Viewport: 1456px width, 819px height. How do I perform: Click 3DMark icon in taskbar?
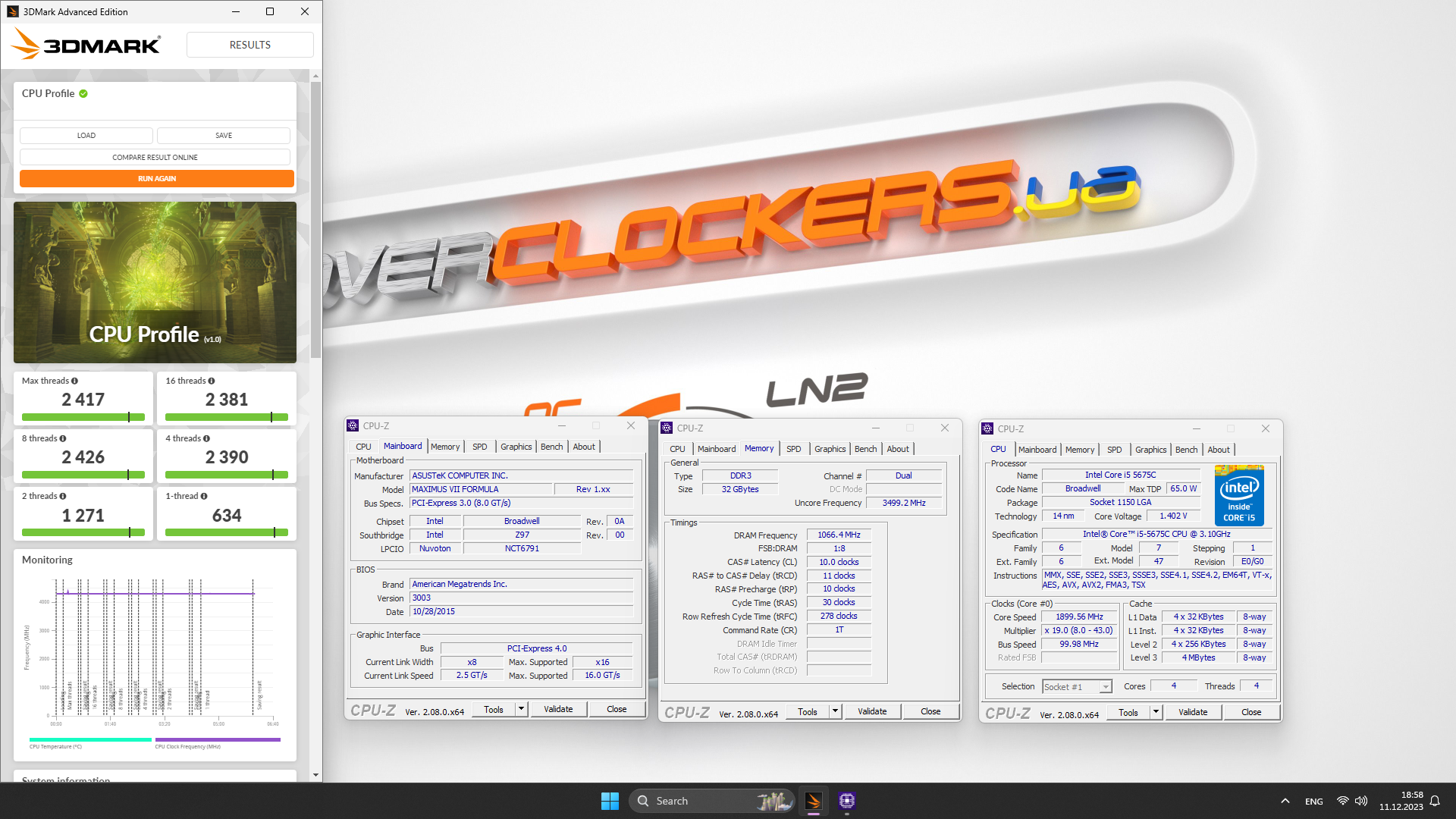coord(814,801)
